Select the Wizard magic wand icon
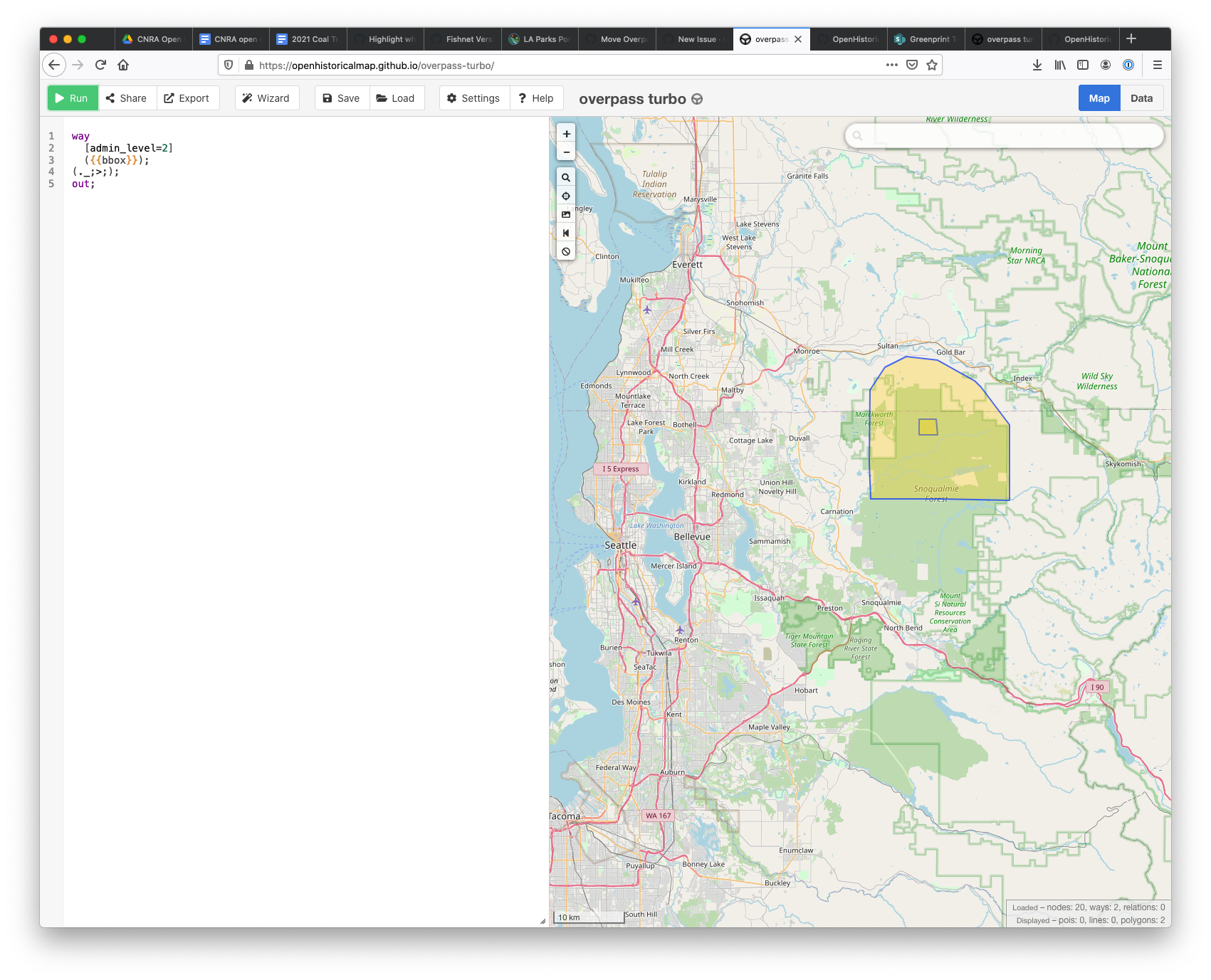The width and height of the screenshot is (1211, 980). click(248, 98)
